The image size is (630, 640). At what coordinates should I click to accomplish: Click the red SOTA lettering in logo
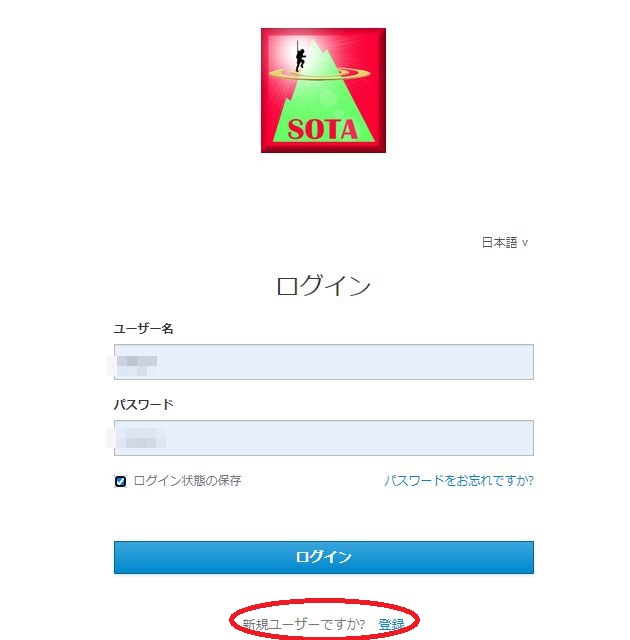click(x=322, y=130)
